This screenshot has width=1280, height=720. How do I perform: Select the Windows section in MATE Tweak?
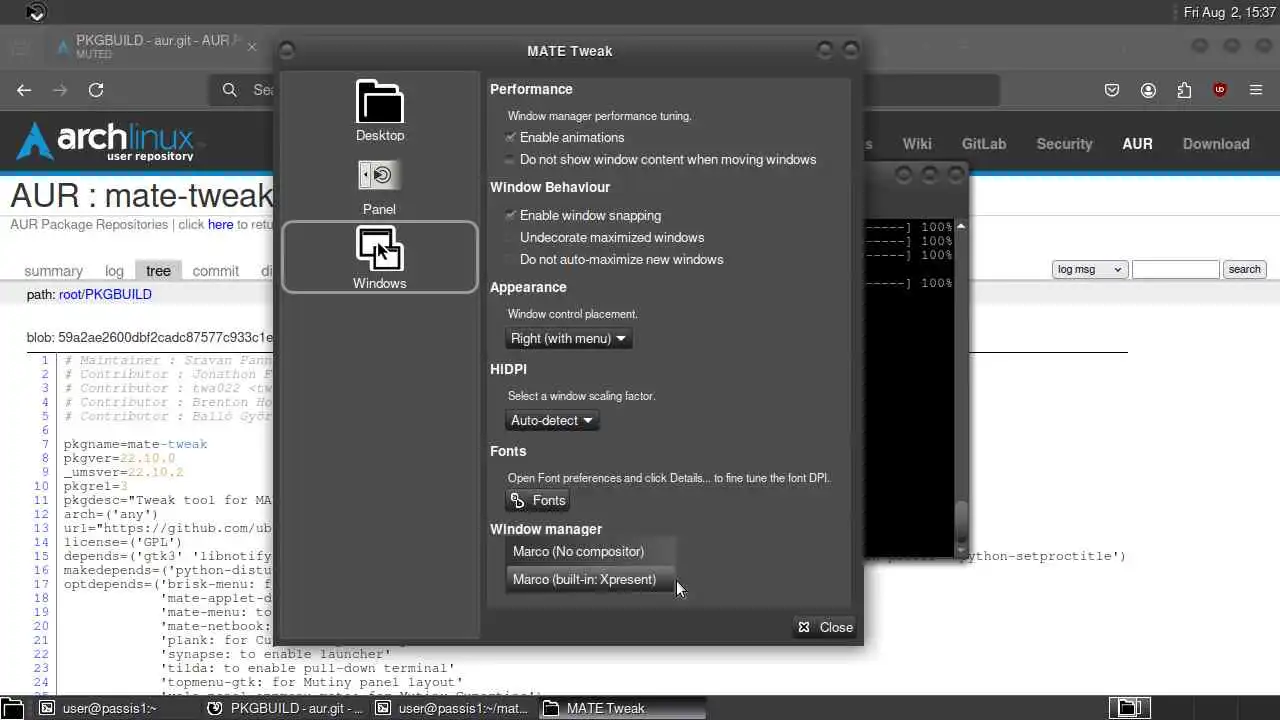tap(380, 257)
